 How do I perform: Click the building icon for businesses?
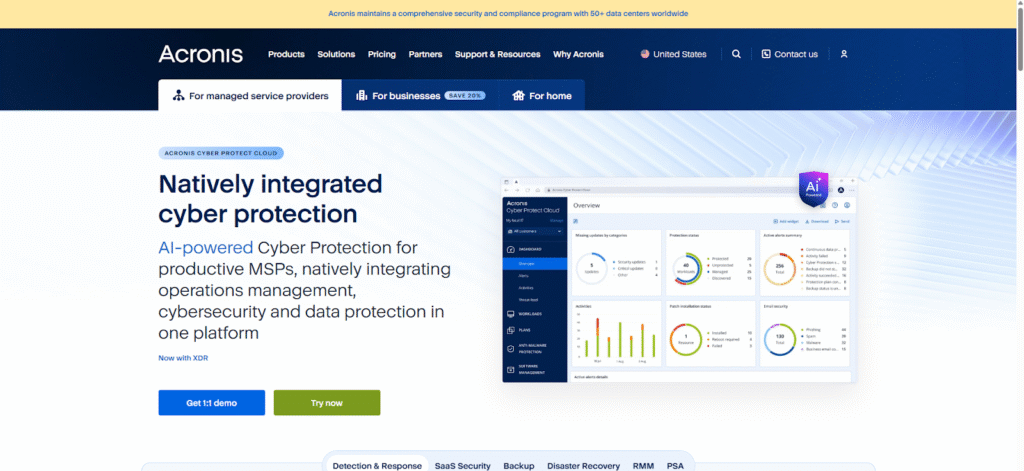[x=361, y=96]
